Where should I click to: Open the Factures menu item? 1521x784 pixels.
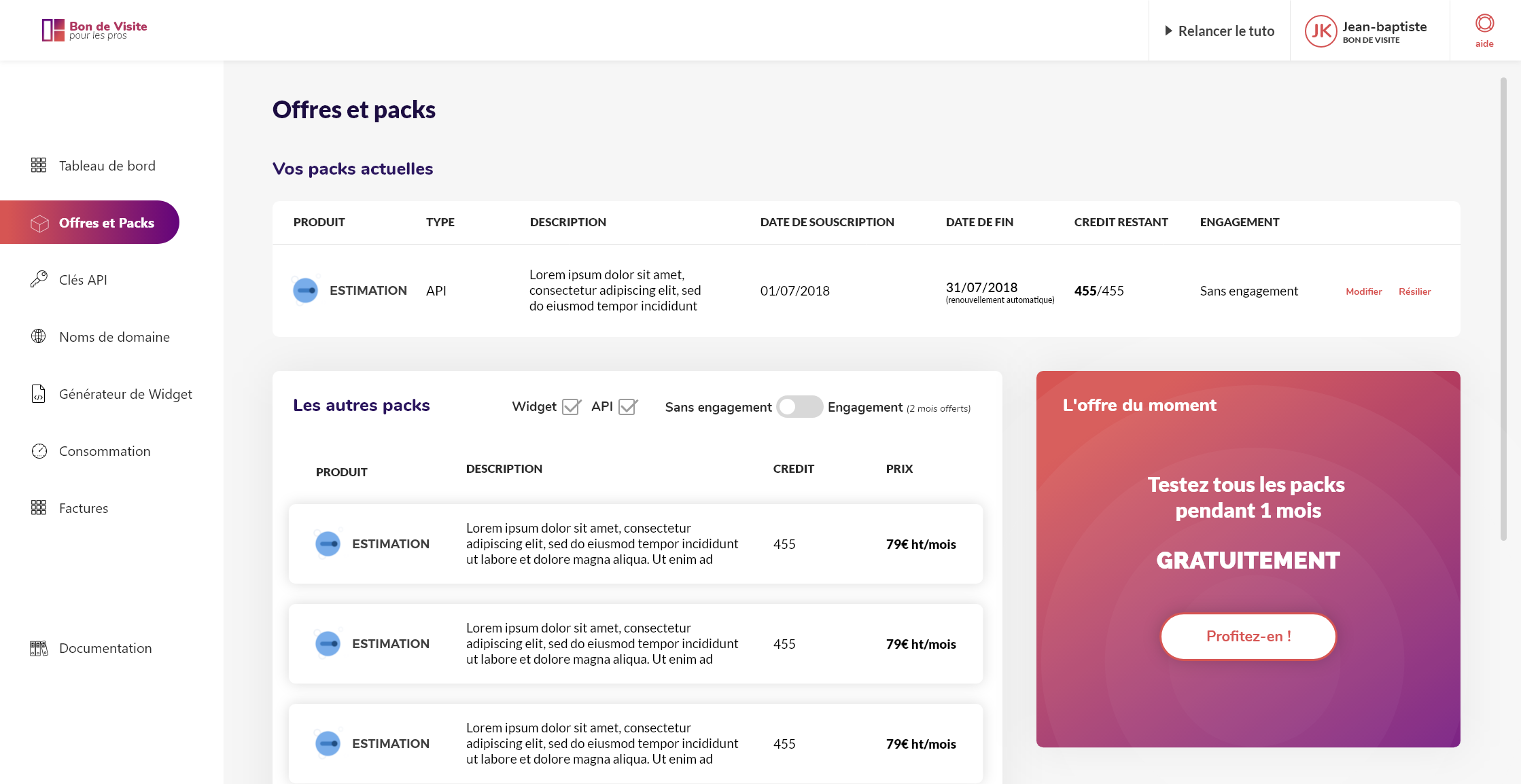[x=83, y=508]
